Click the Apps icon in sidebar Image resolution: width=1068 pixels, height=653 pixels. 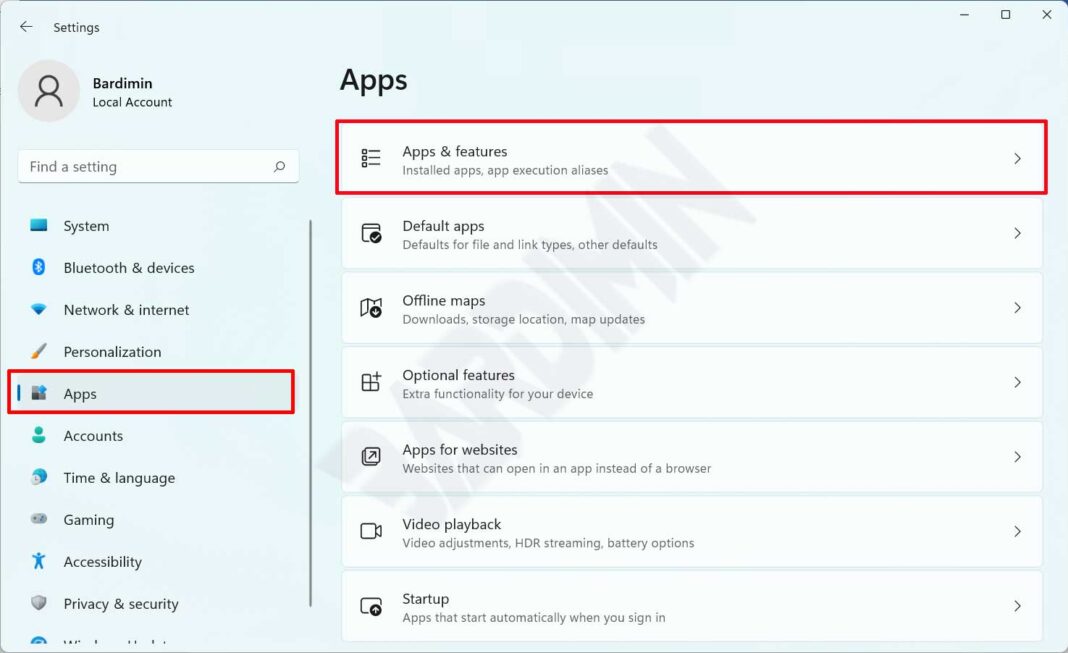(x=39, y=393)
